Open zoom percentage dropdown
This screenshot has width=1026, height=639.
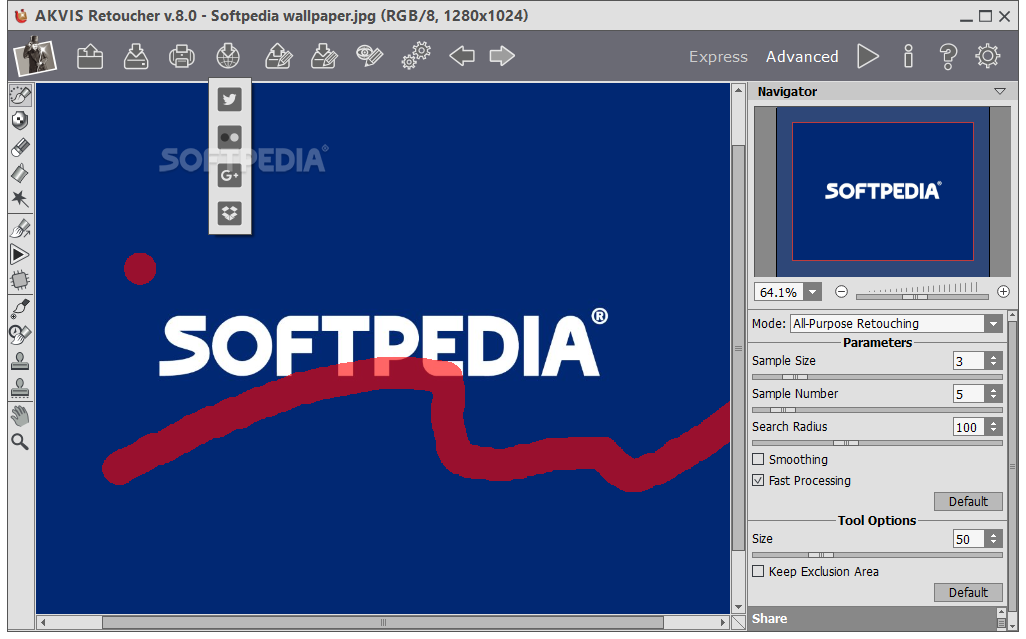pos(812,292)
